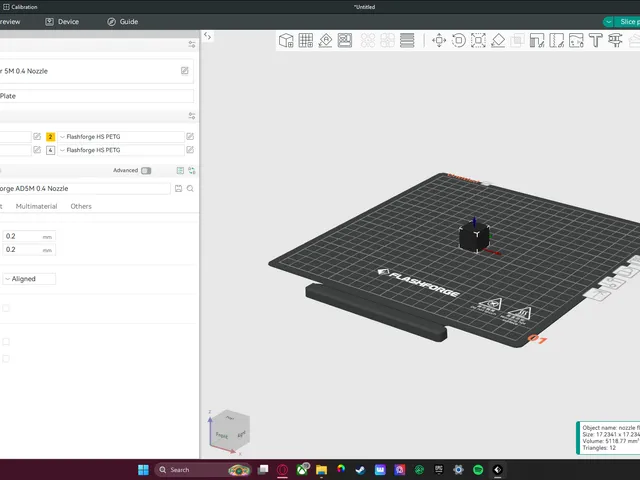Click the process settings list icon
Screen dimensions: 640x480
(180, 170)
